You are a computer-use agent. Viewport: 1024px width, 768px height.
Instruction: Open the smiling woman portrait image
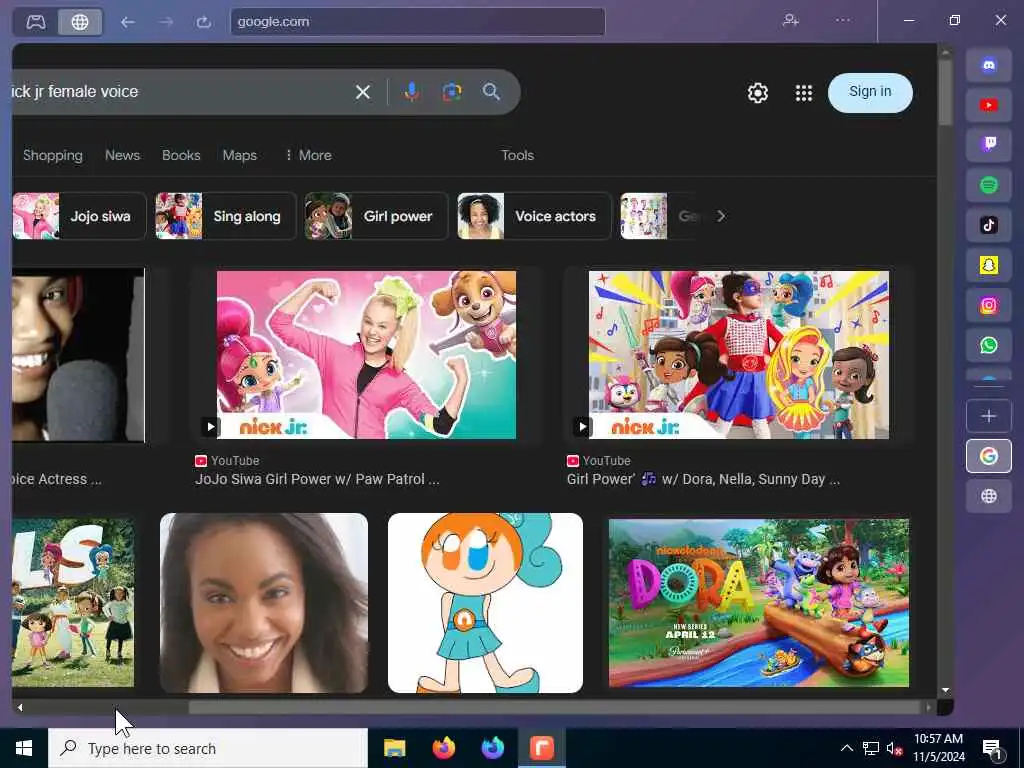point(264,603)
